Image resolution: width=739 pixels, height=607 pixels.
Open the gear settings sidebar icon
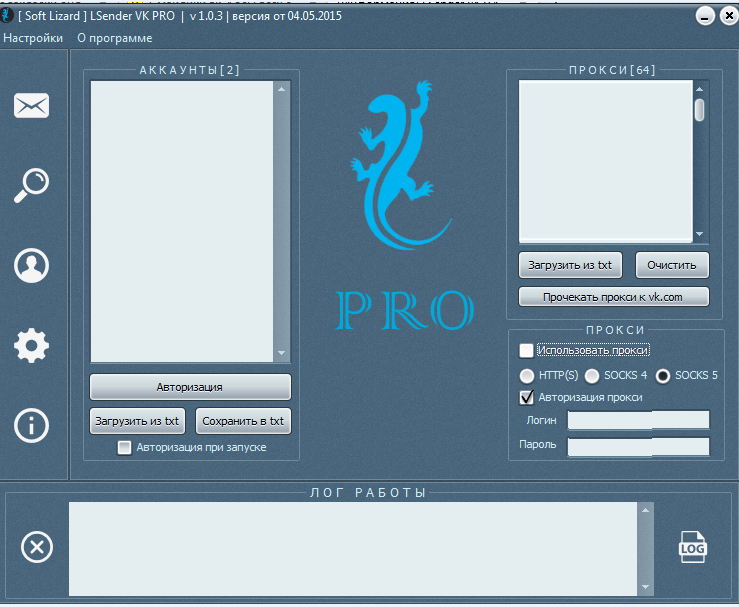coord(31,345)
